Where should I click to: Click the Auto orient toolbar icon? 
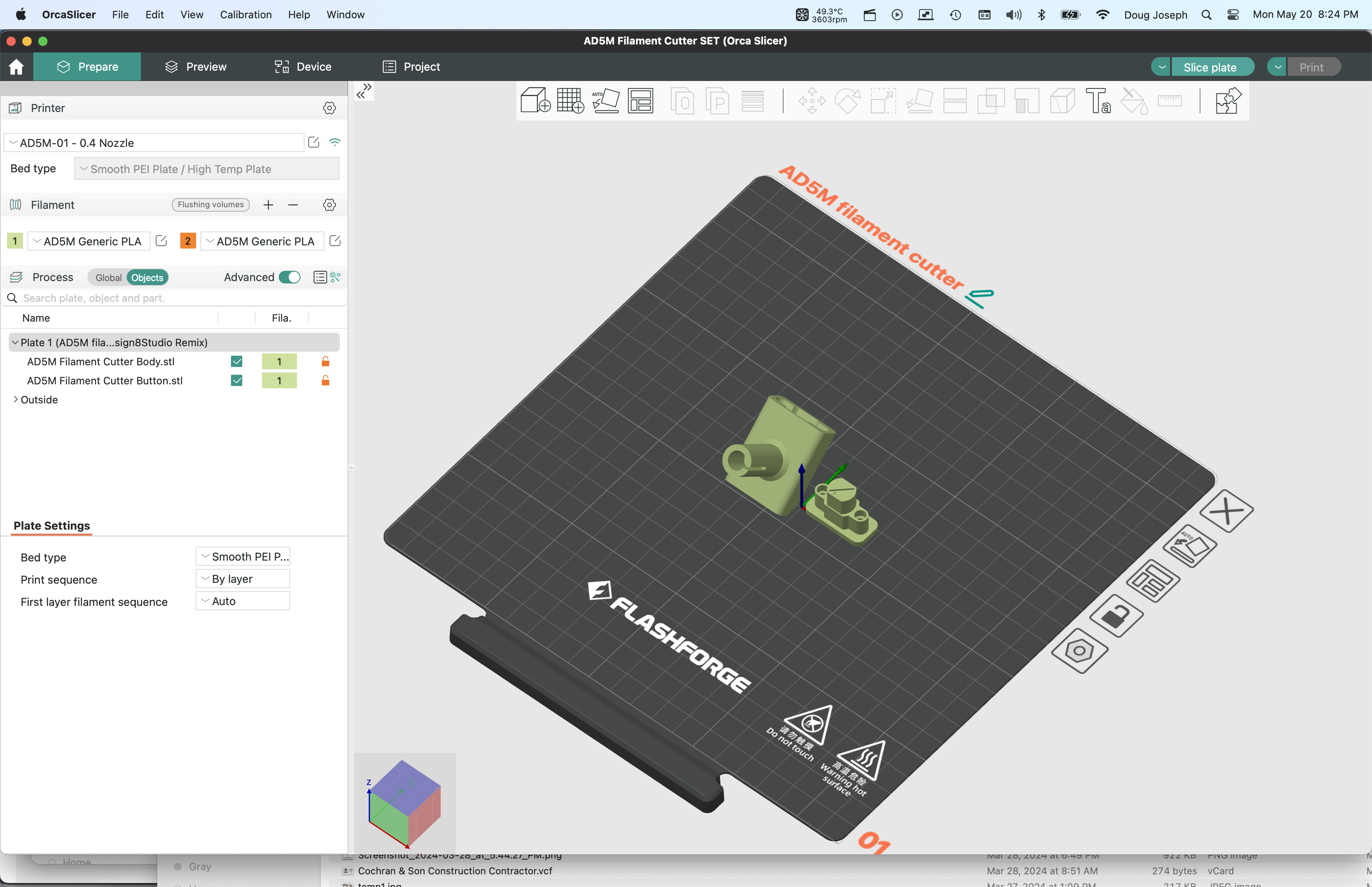tap(606, 101)
